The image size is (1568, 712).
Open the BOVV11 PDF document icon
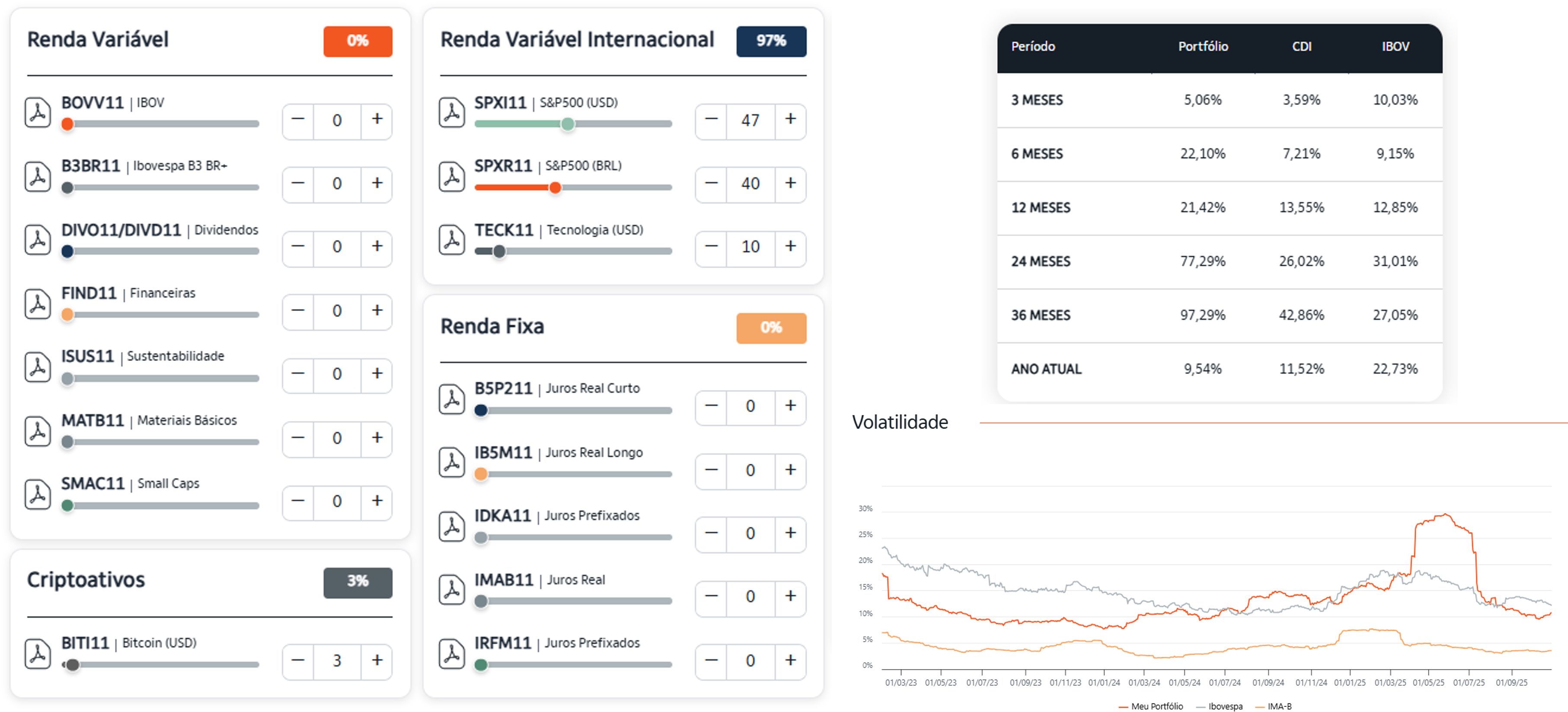[38, 112]
